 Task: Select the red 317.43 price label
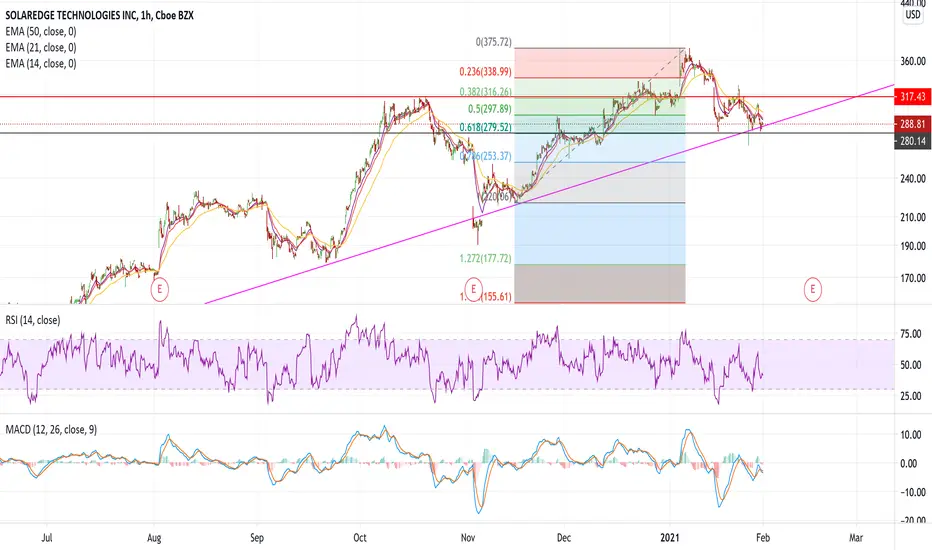click(x=912, y=97)
